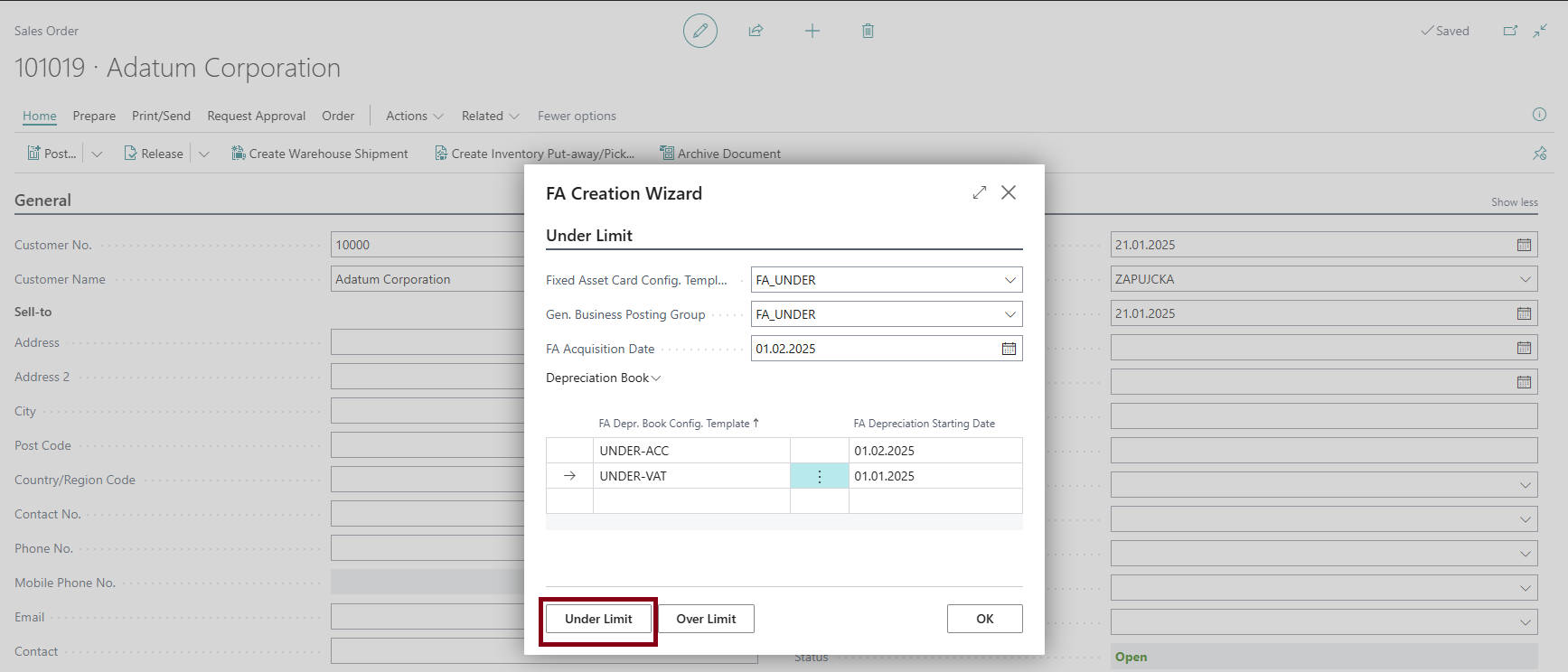Open row options for UNDER-VAT
Image resolution: width=1568 pixels, height=672 pixels.
pos(820,476)
